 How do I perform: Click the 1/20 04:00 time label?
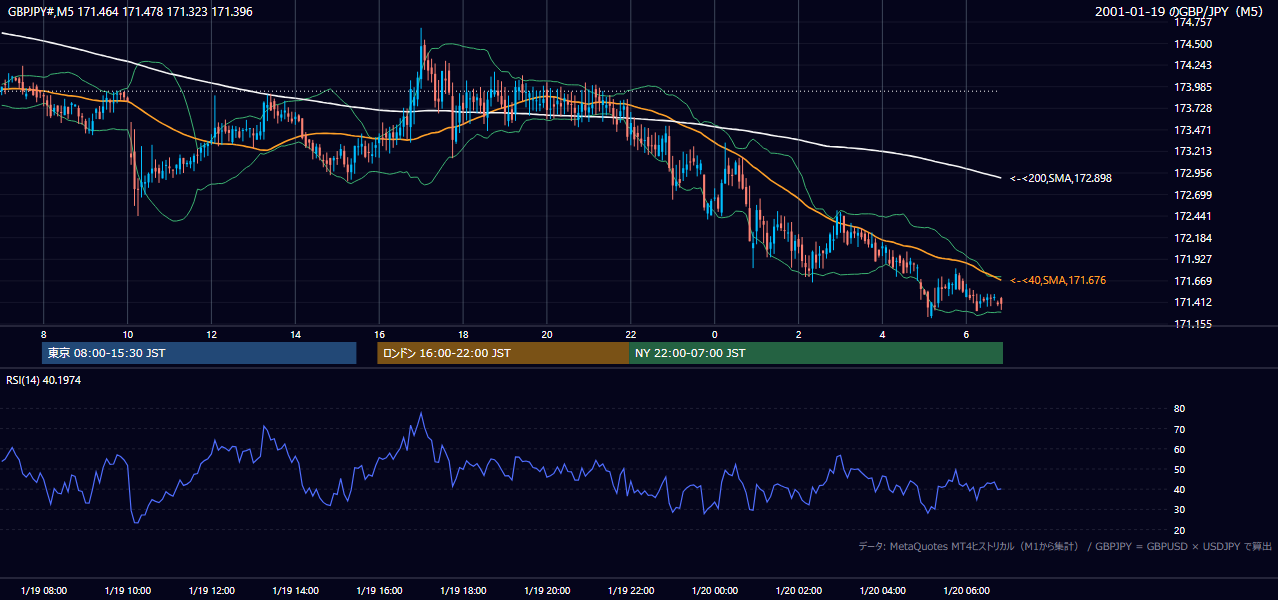click(x=882, y=590)
